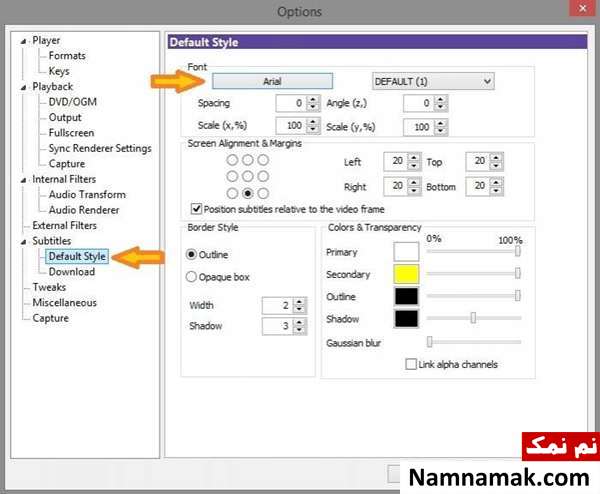
Task: Click the Gaussian blur slider handle
Action: click(x=430, y=341)
